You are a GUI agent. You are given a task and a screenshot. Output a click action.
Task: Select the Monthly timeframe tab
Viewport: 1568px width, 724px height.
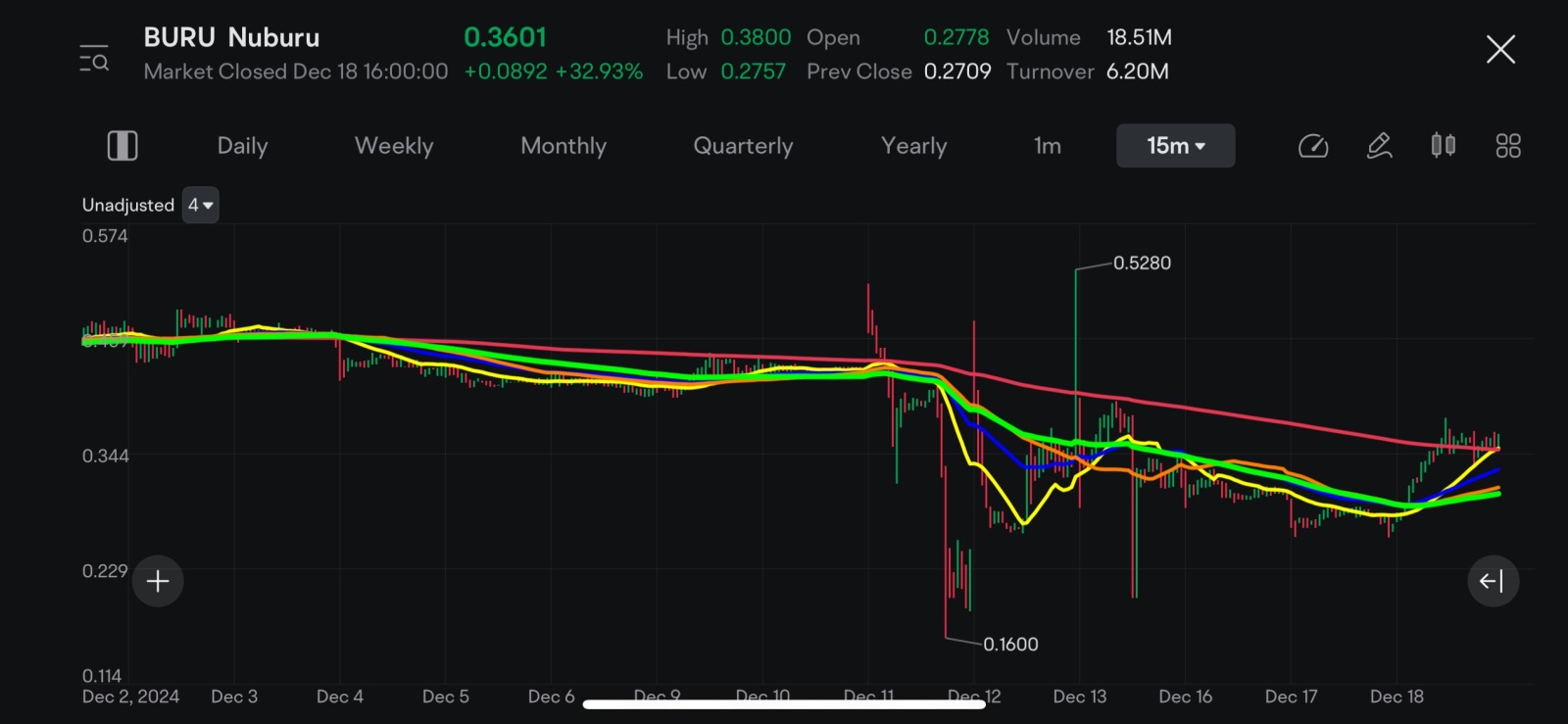click(563, 146)
